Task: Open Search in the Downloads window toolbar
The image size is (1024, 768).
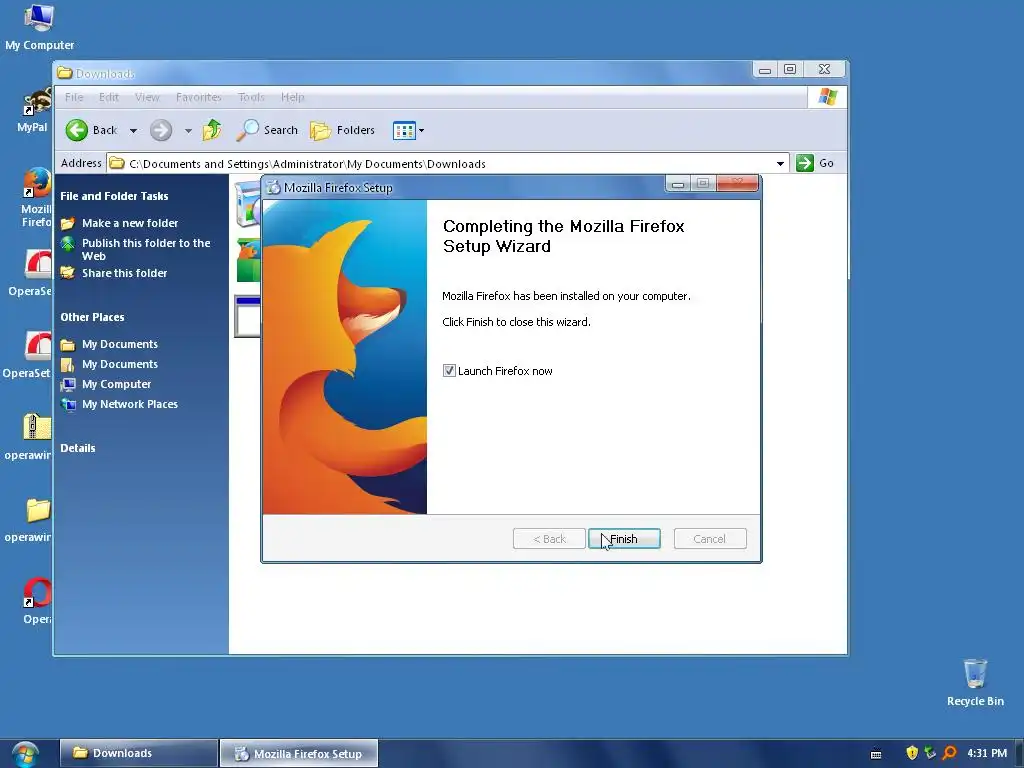Action: point(268,130)
